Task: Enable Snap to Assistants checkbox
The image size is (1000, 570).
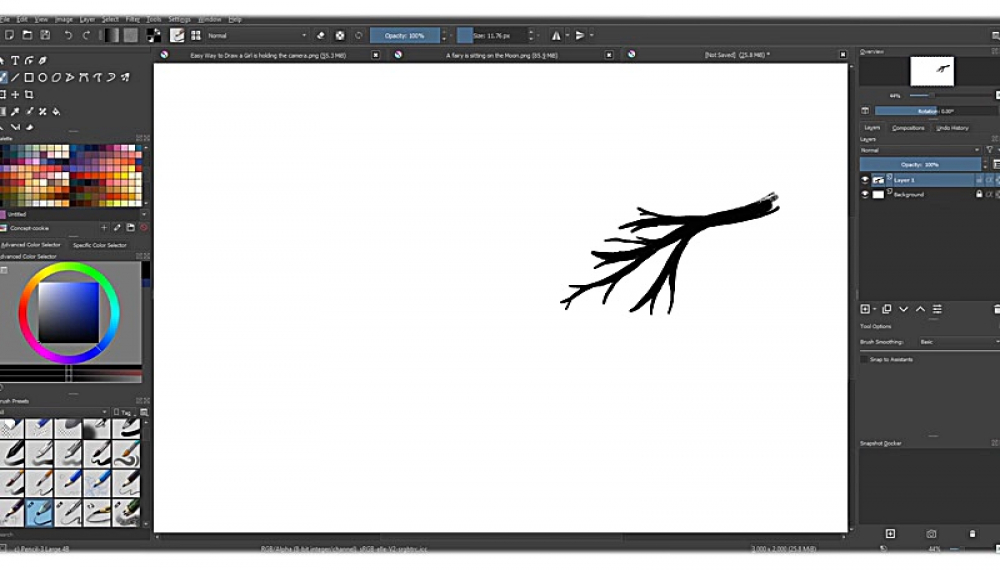Action: 865,359
